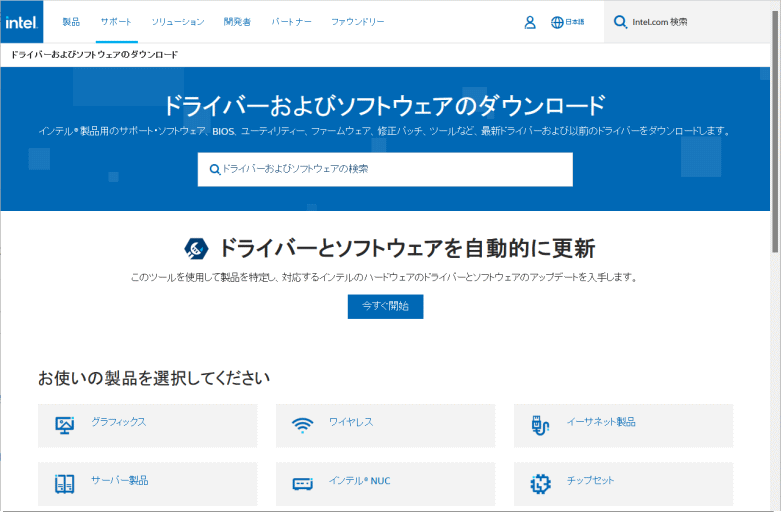Viewport: 781px width, 512px height.
Task: Open the サーバー製品 link
Action: pos(120,480)
